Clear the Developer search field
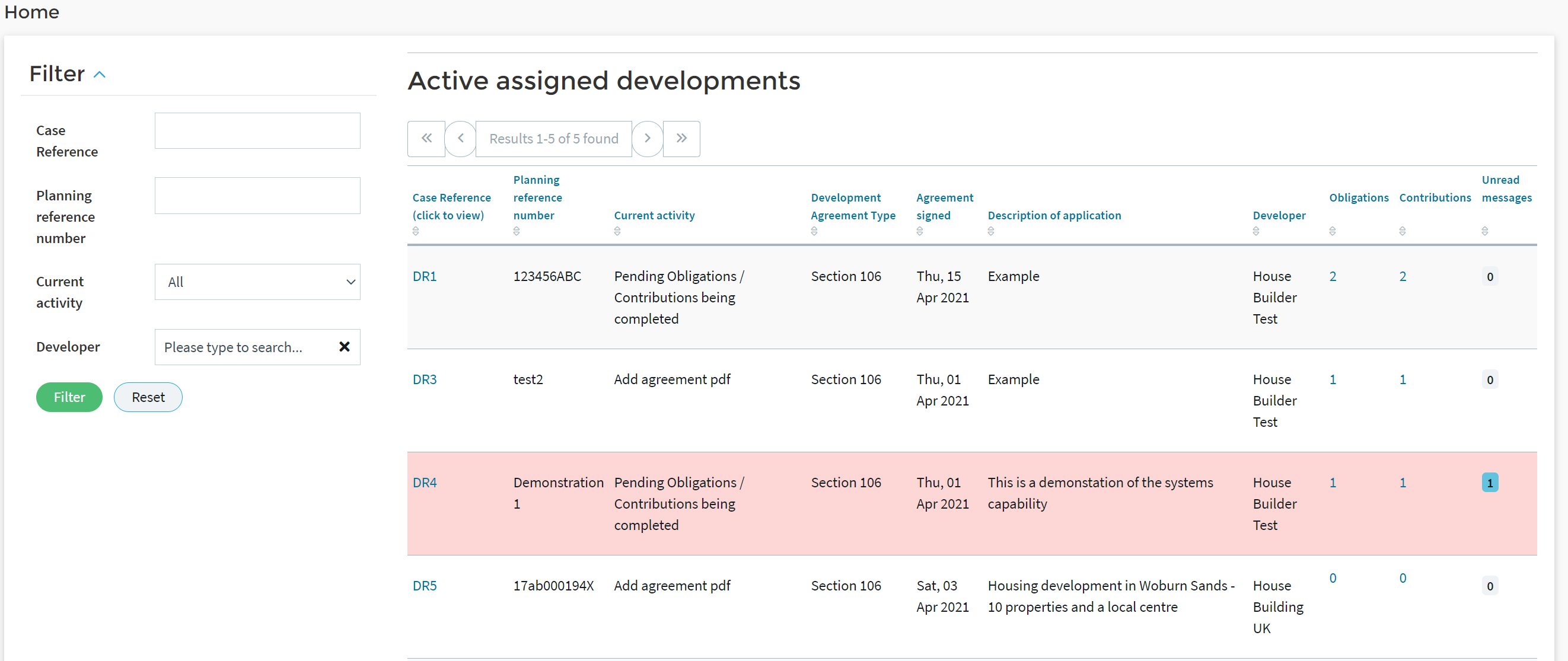The image size is (1568, 661). point(344,347)
